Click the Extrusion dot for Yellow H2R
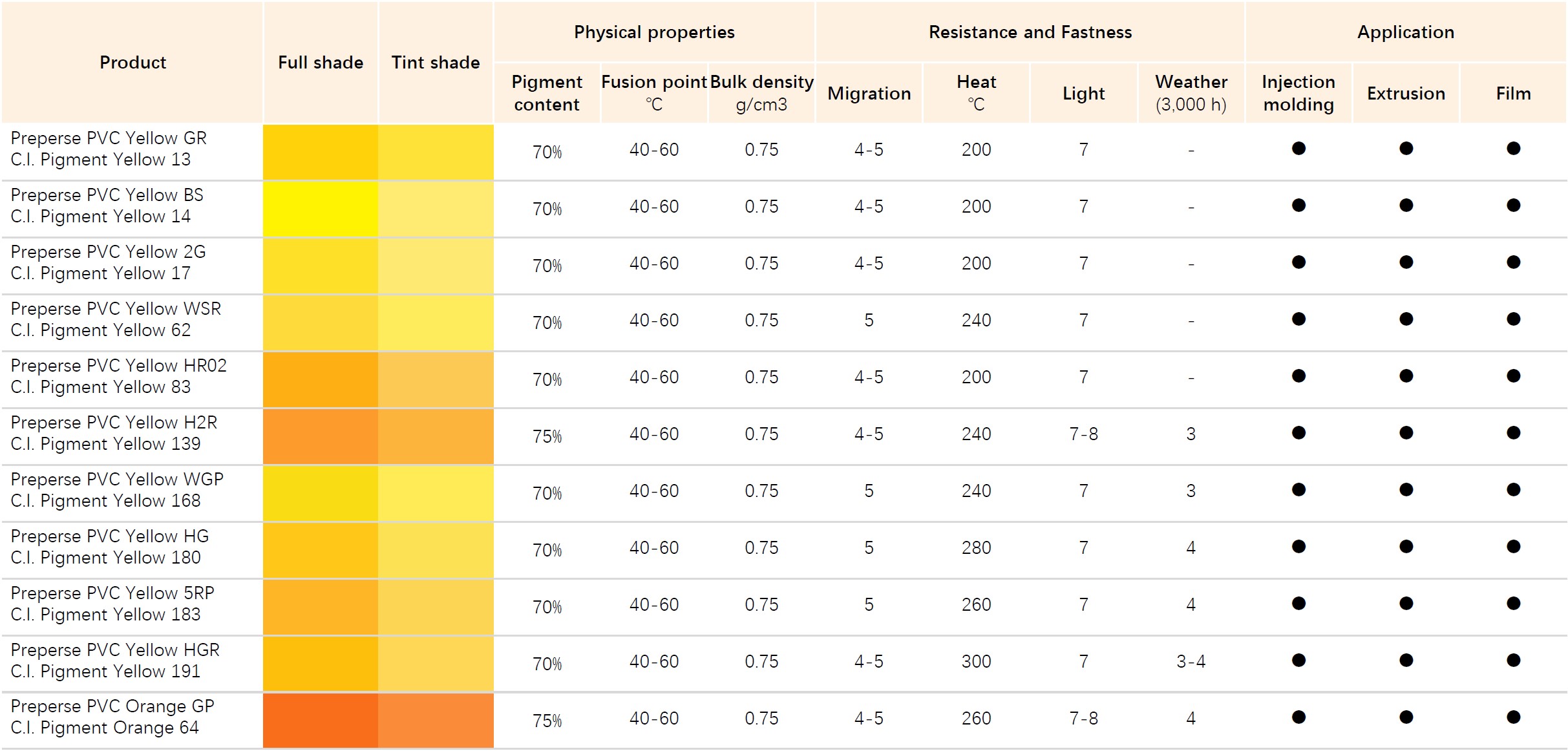 1406,433
